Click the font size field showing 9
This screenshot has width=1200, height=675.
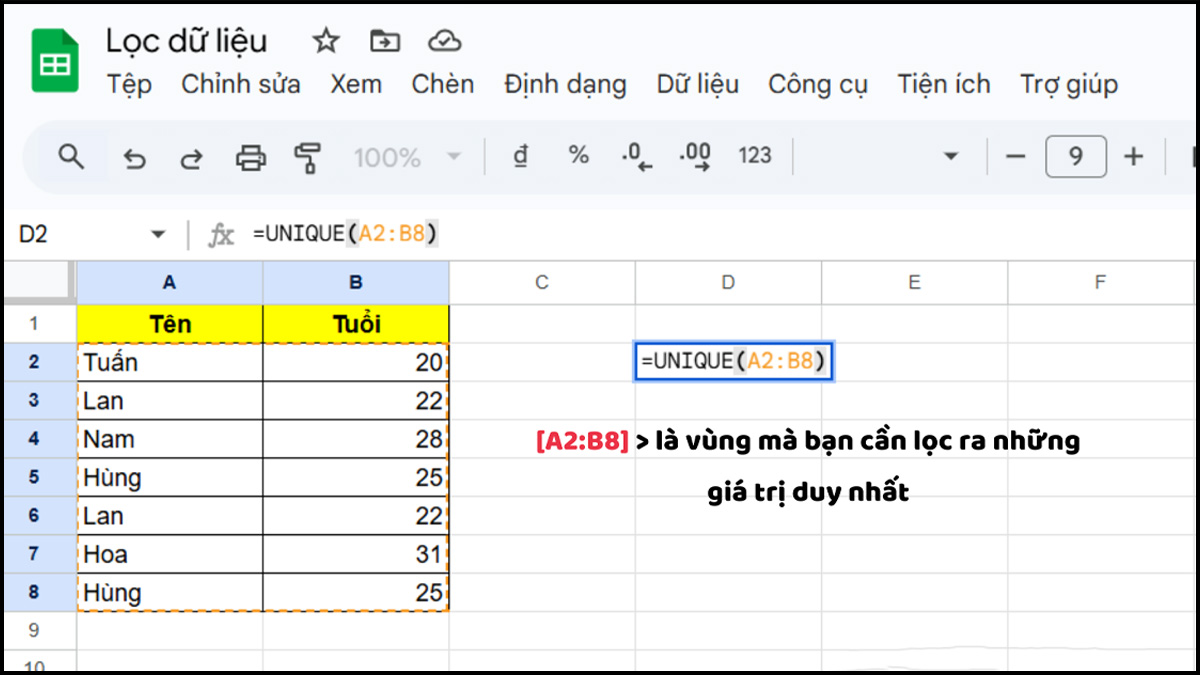1075,156
